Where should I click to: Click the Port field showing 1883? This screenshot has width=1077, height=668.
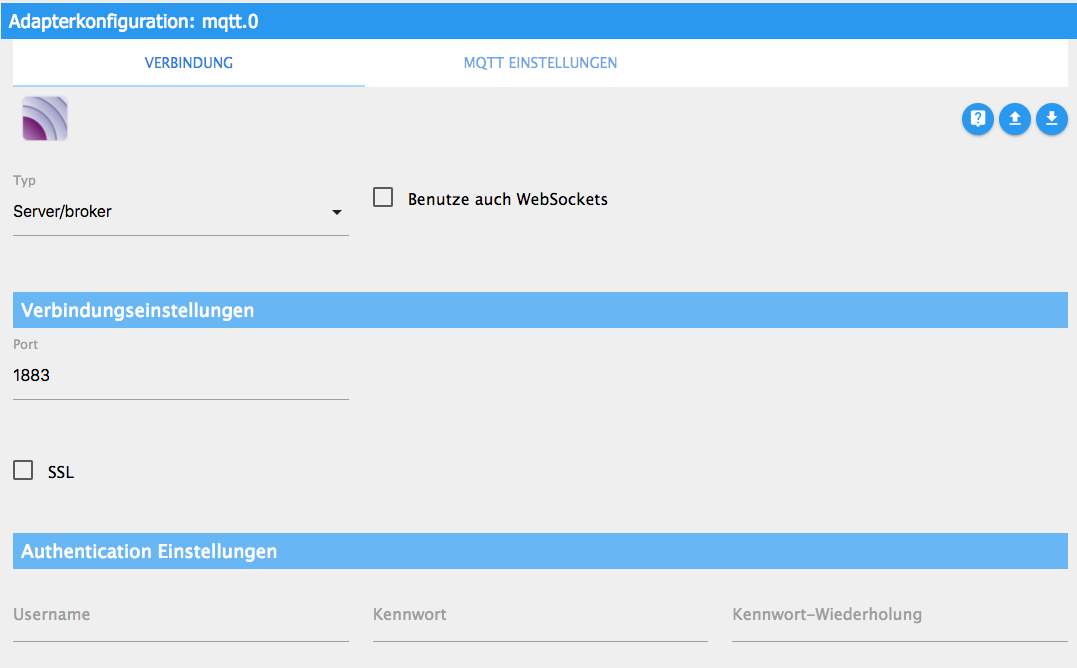(181, 376)
